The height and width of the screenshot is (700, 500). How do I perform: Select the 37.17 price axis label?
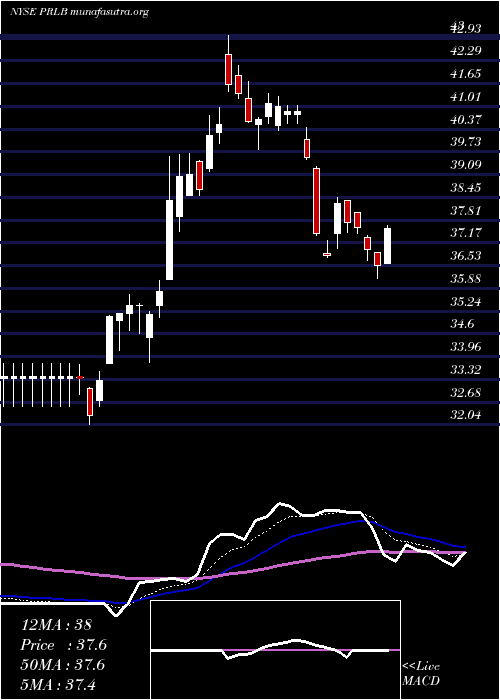click(x=466, y=233)
